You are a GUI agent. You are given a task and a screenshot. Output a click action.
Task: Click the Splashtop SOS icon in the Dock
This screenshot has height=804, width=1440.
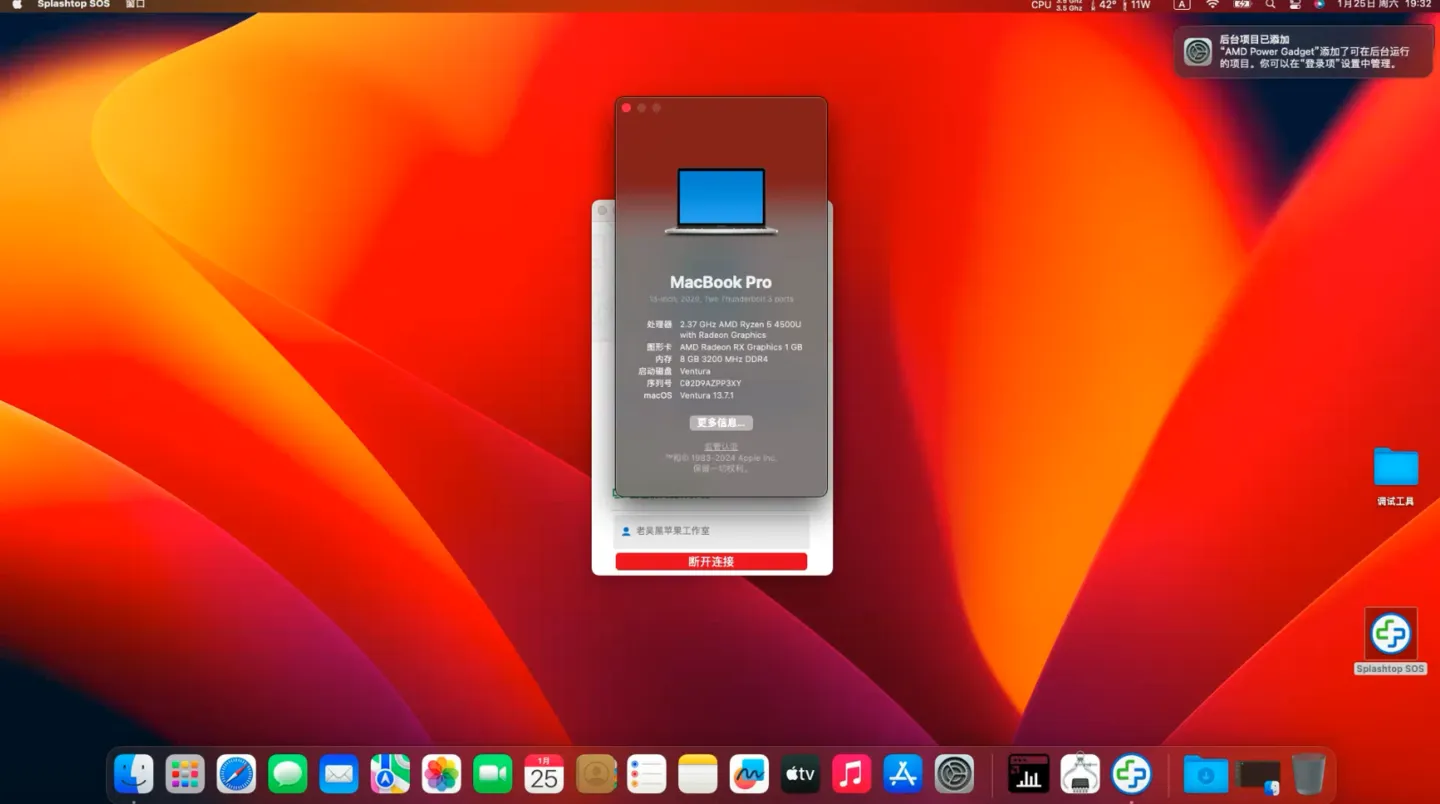1132,773
